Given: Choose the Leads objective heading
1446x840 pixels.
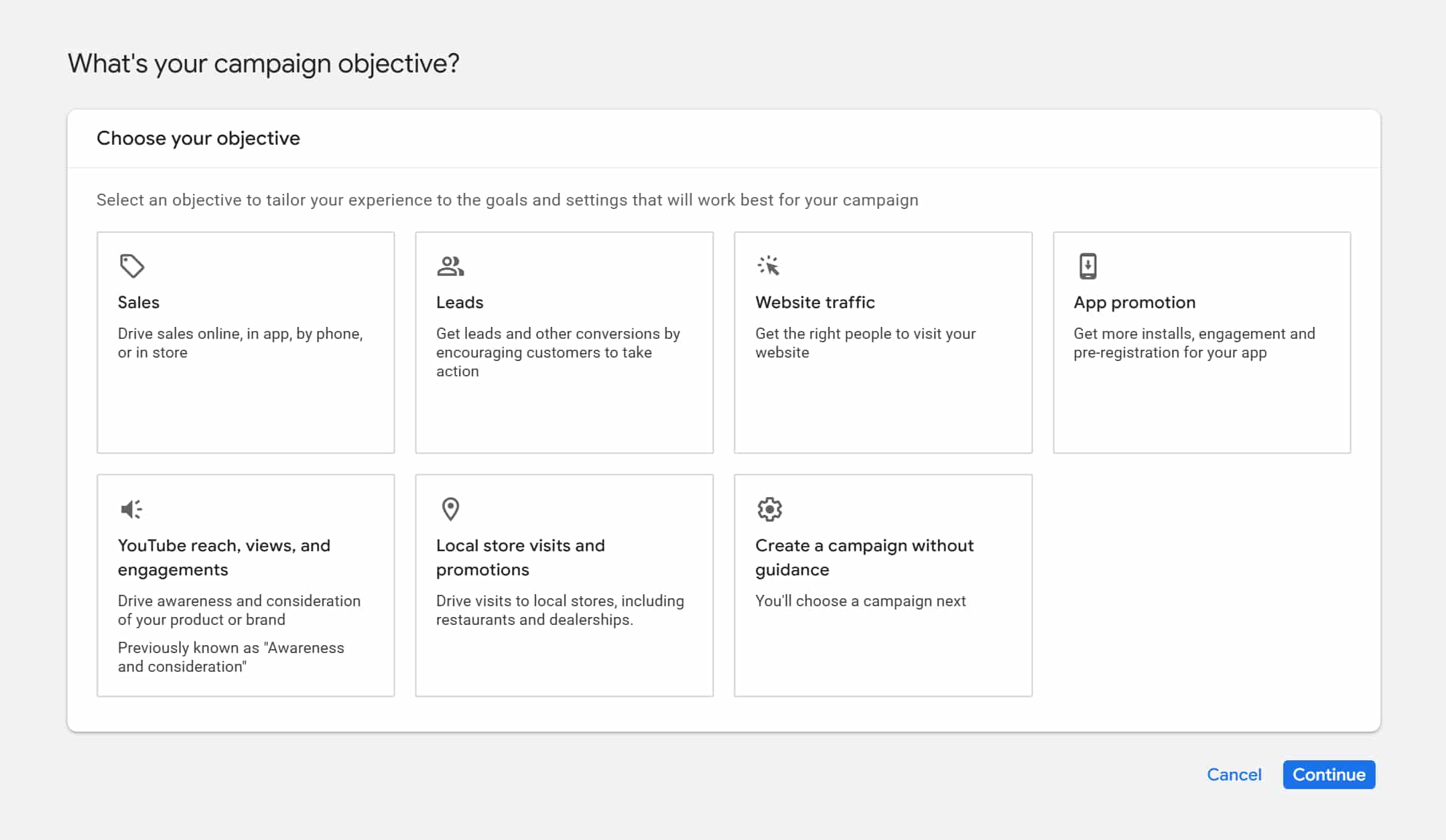Looking at the screenshot, I should pos(460,302).
